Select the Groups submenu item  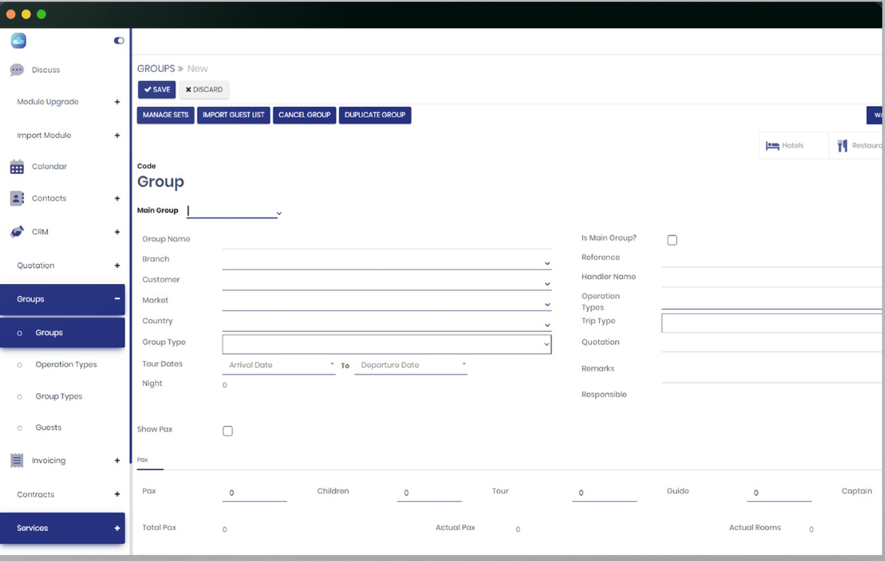(62, 332)
